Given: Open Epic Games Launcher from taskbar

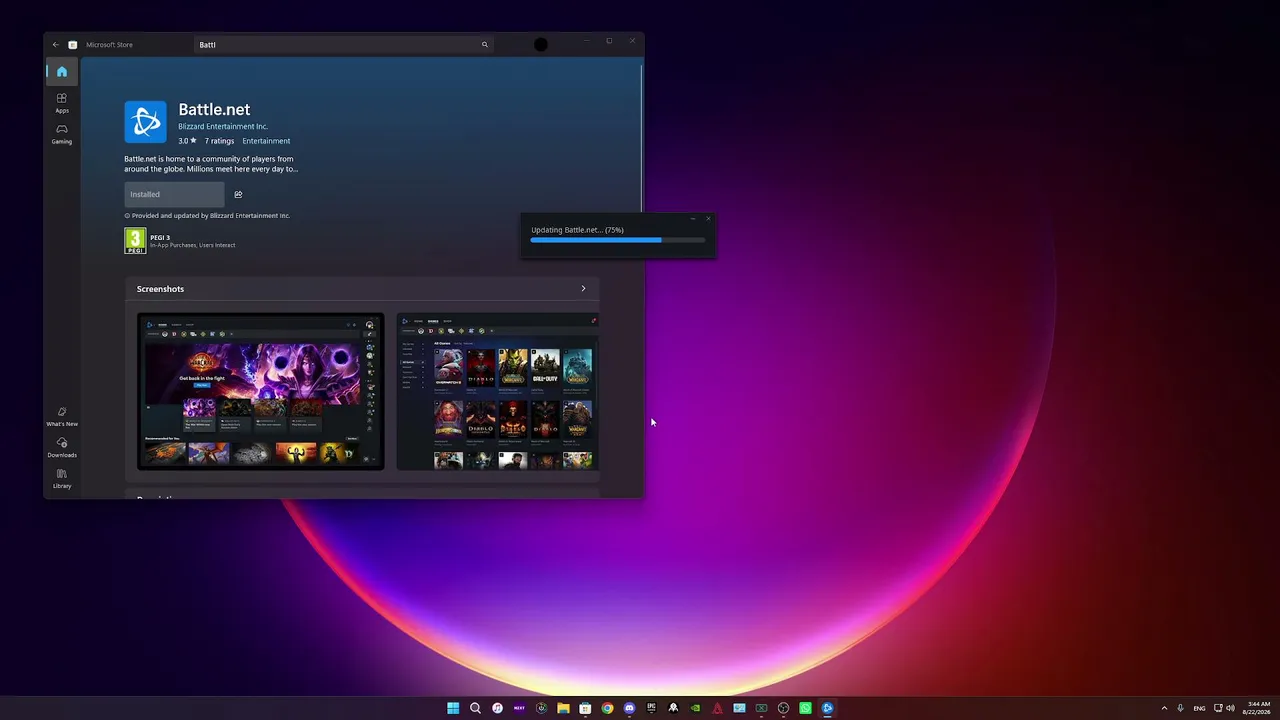Looking at the screenshot, I should [x=651, y=708].
